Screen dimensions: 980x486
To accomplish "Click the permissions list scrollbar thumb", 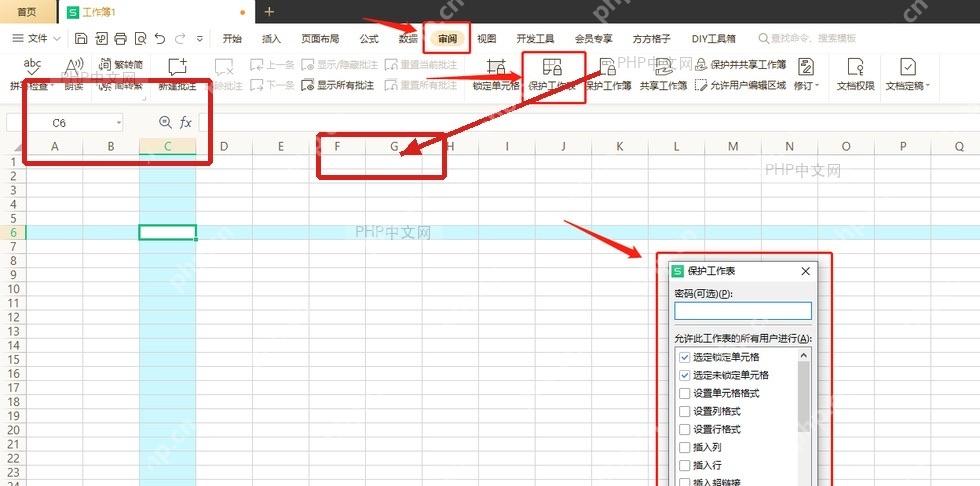I will click(x=804, y=396).
